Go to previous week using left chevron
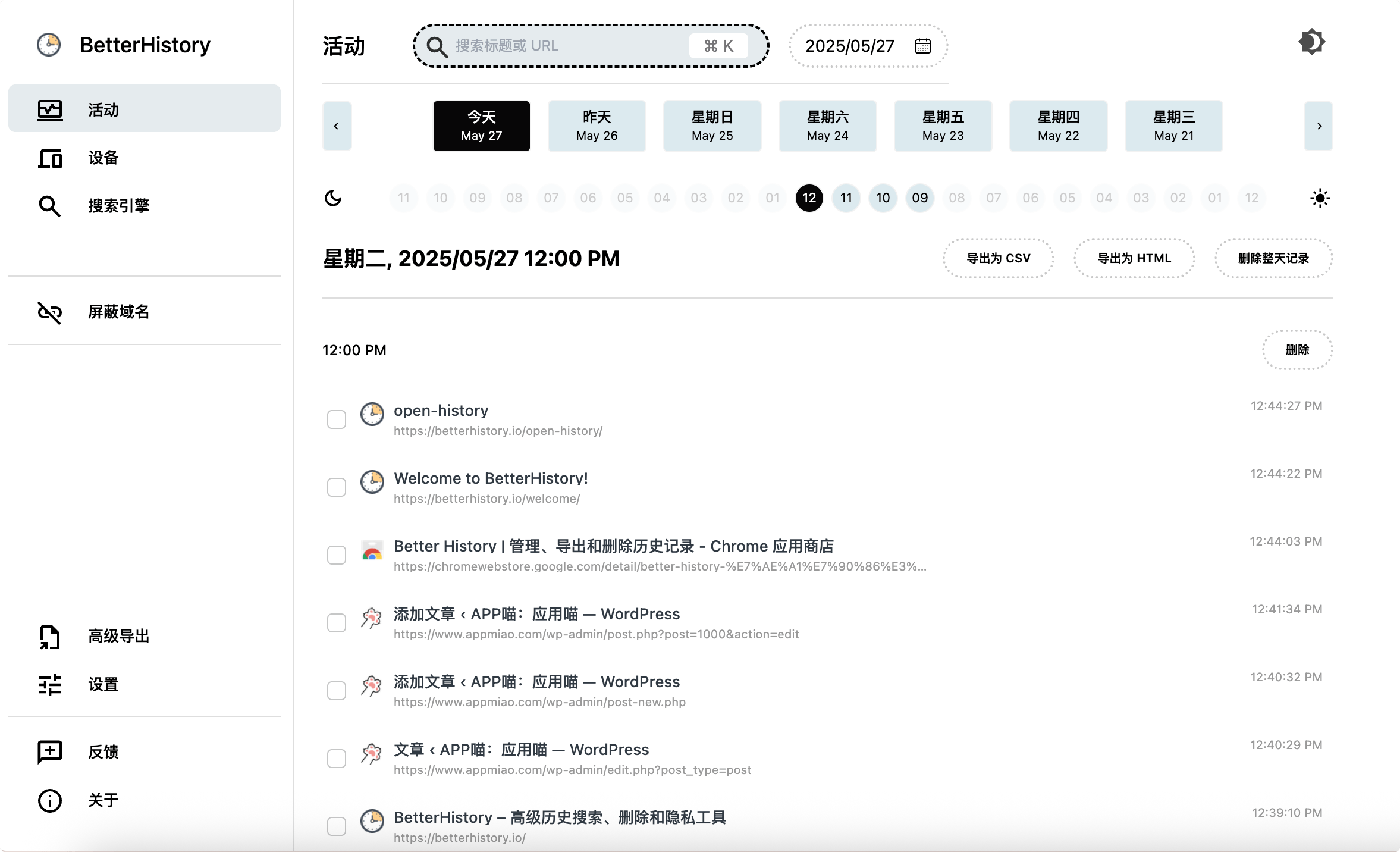The width and height of the screenshot is (1400, 852). click(x=337, y=126)
